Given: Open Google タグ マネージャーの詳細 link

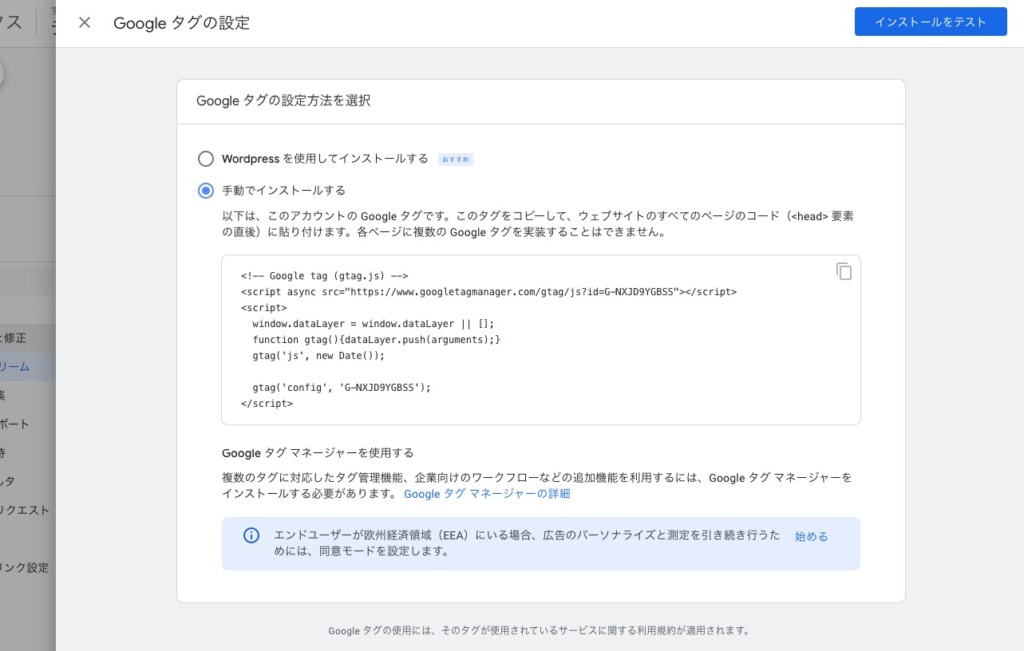Looking at the screenshot, I should click(487, 494).
